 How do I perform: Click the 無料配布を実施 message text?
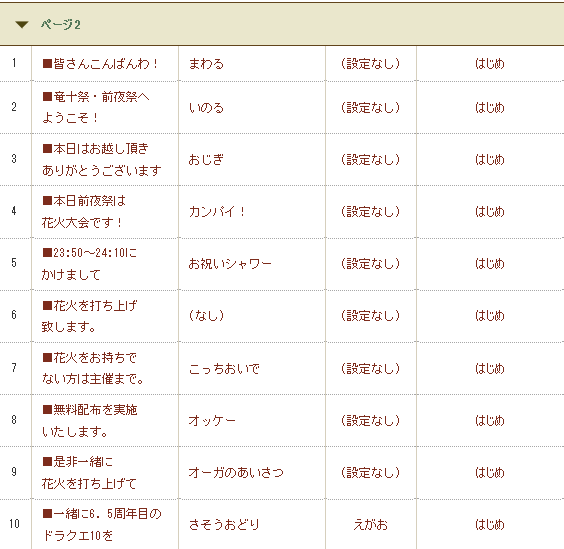tap(90, 409)
